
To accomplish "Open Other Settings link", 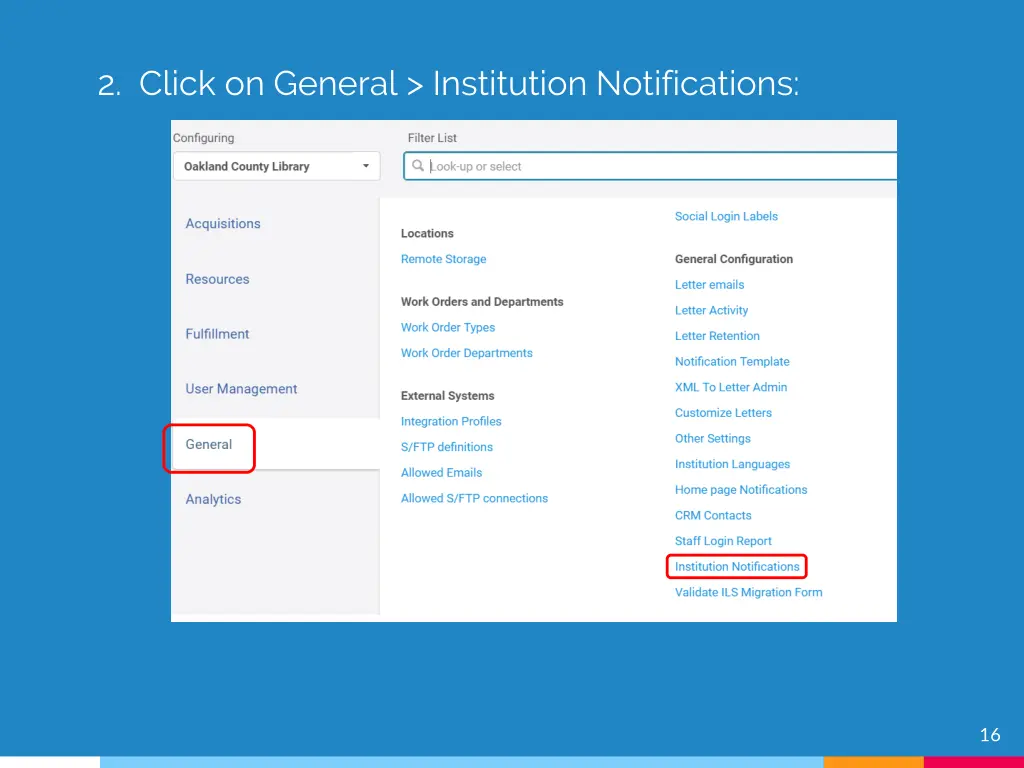I will [712, 438].
